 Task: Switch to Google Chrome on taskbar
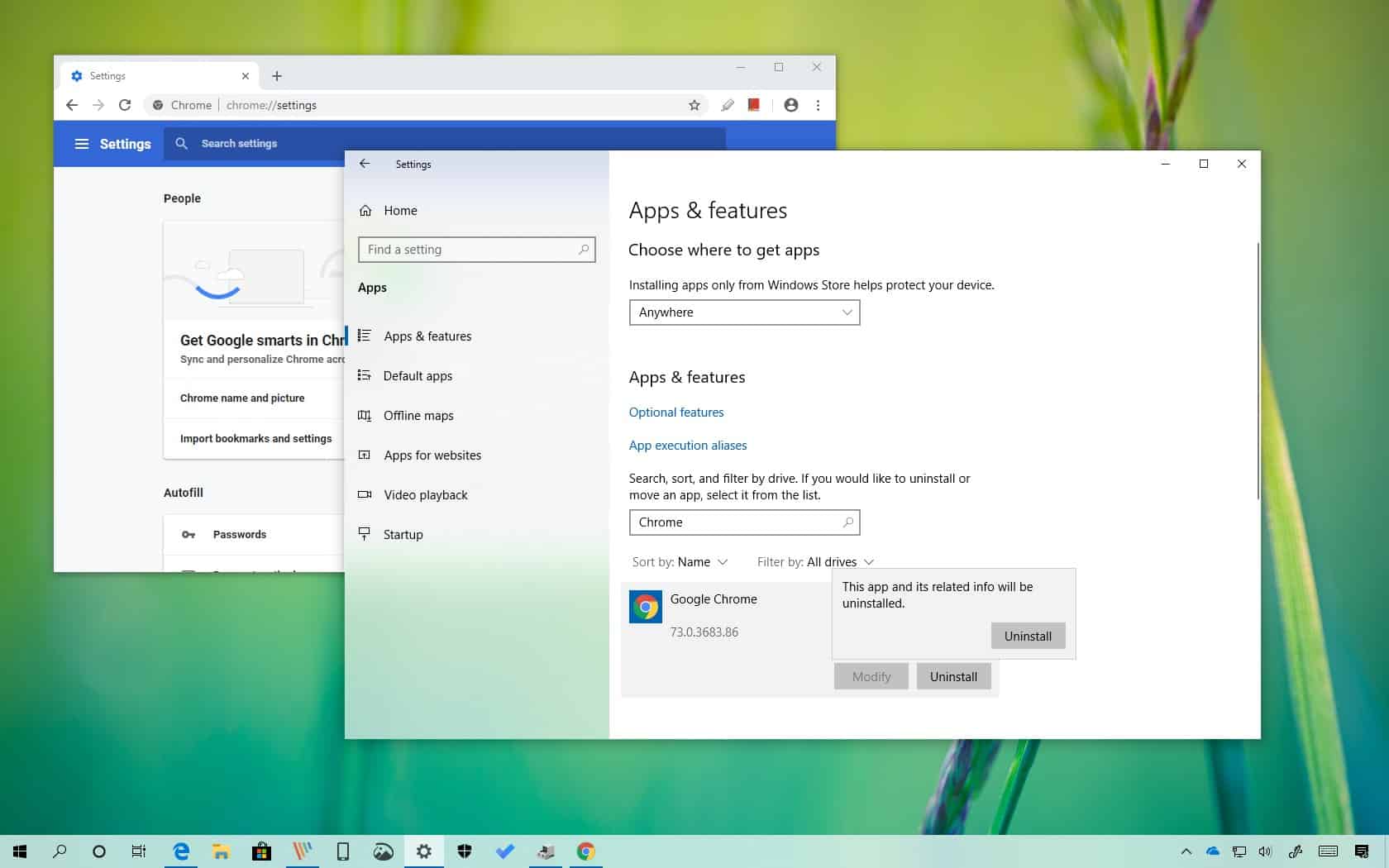coord(586,851)
